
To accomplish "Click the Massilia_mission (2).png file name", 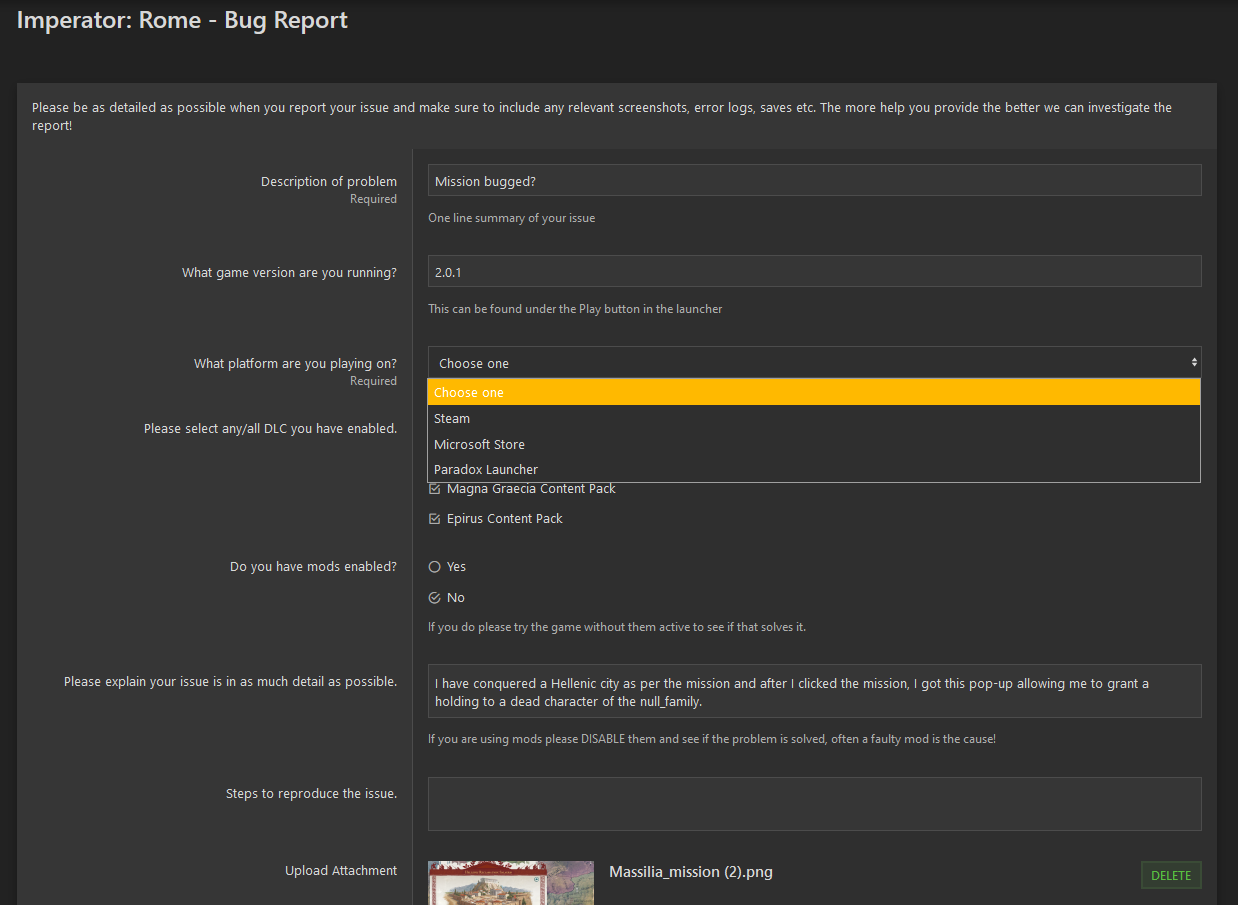I will pos(691,872).
